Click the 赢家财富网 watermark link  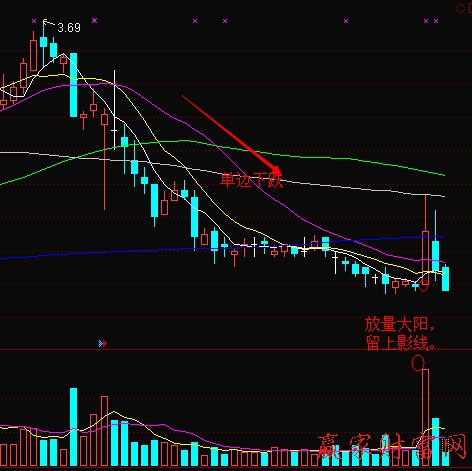coord(392,447)
